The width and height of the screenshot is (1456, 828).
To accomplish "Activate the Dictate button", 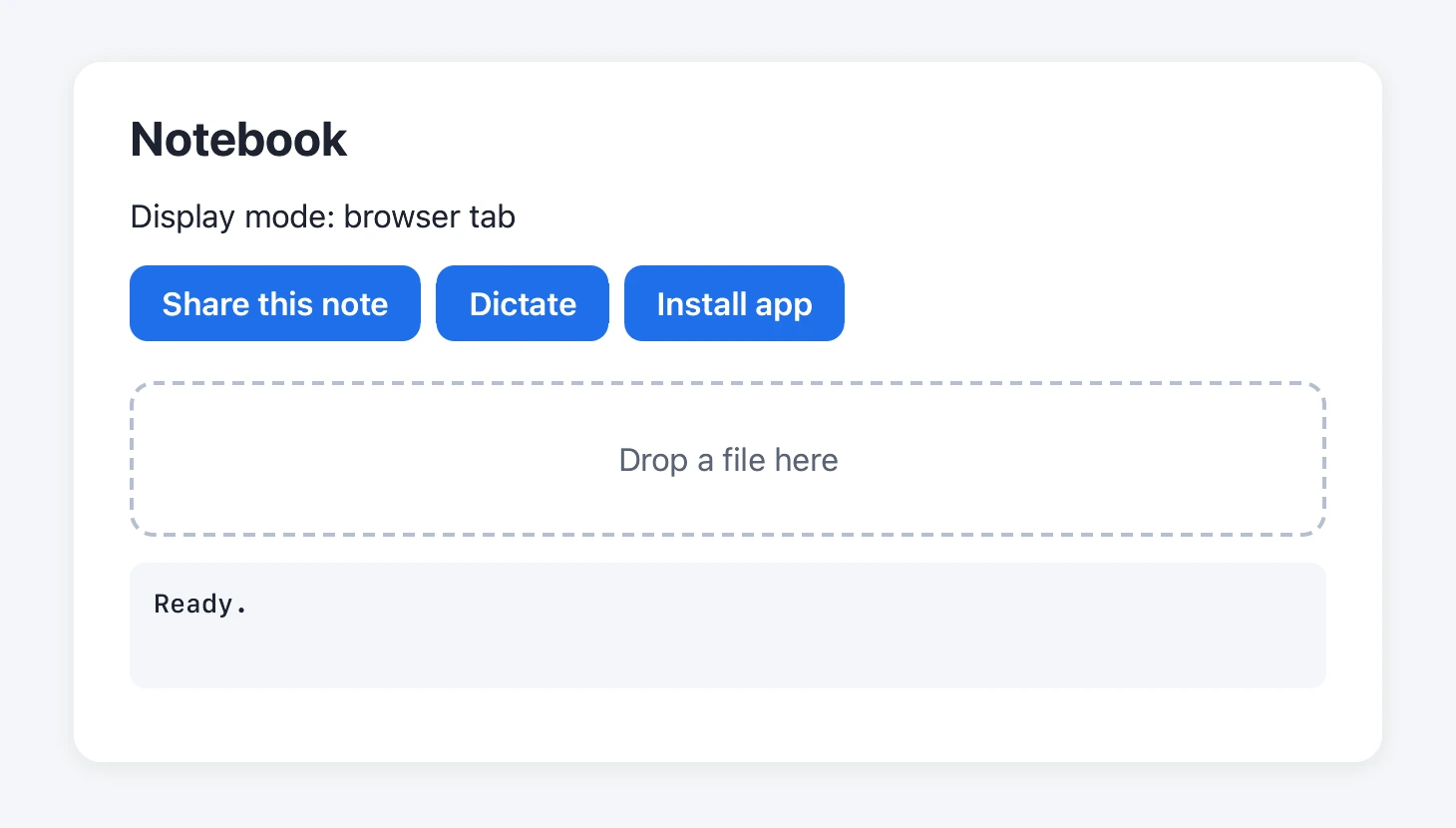I will point(523,303).
